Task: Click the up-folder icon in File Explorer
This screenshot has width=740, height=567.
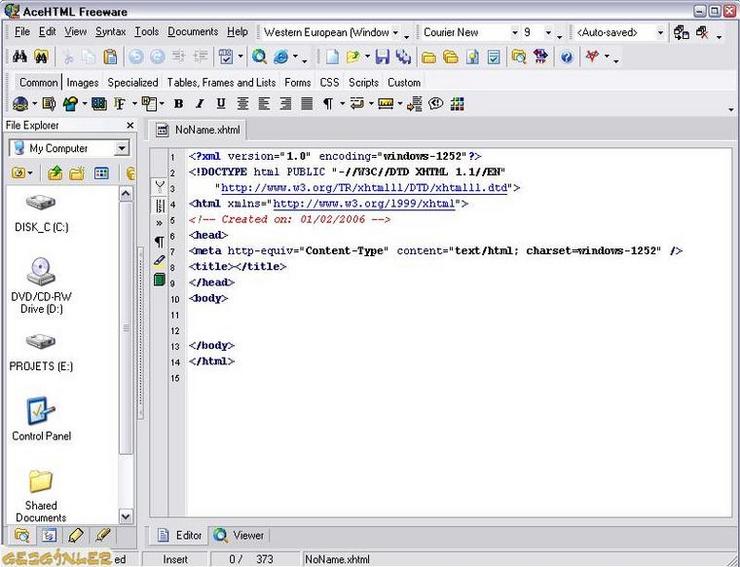Action: pyautogui.click(x=55, y=173)
